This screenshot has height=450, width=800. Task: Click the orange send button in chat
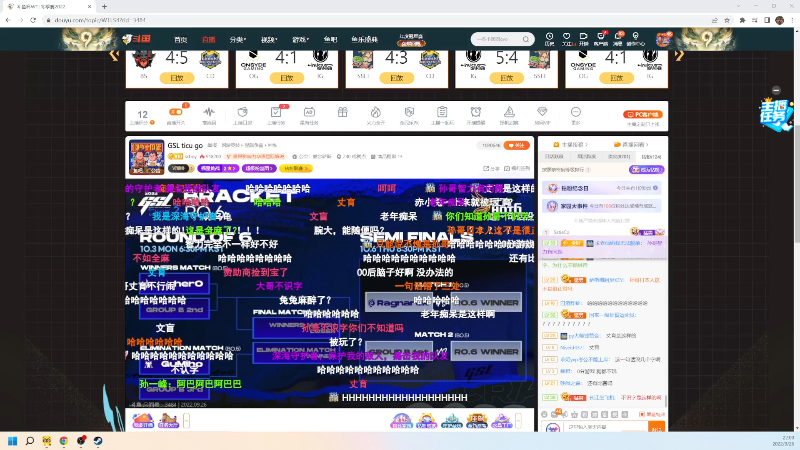point(657,427)
